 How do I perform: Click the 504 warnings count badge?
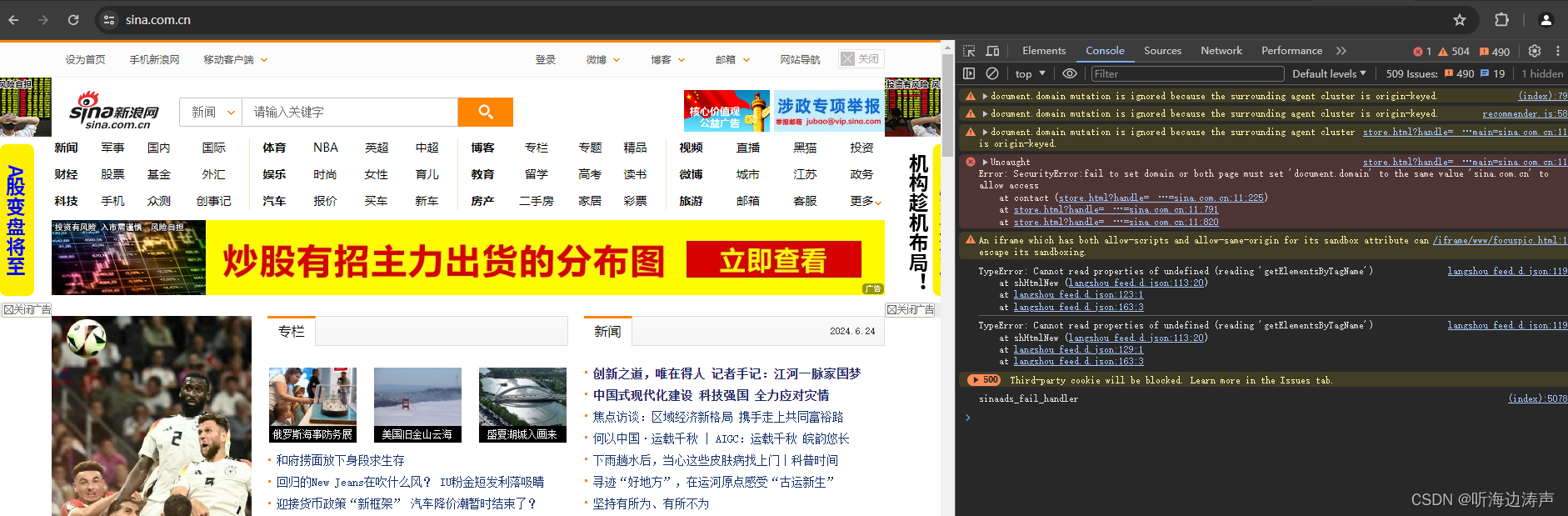pyautogui.click(x=1454, y=52)
